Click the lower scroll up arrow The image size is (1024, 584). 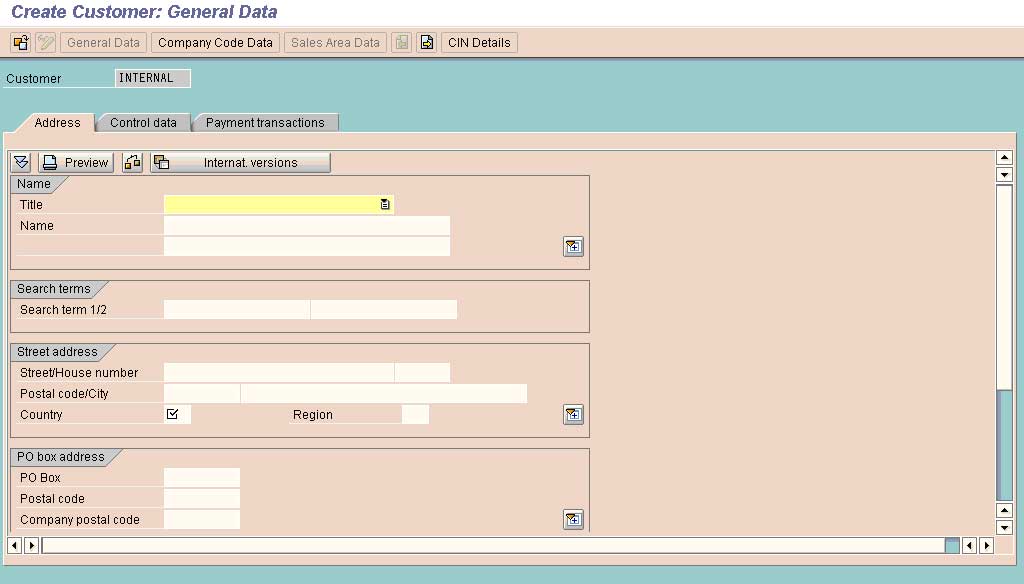(x=1004, y=510)
